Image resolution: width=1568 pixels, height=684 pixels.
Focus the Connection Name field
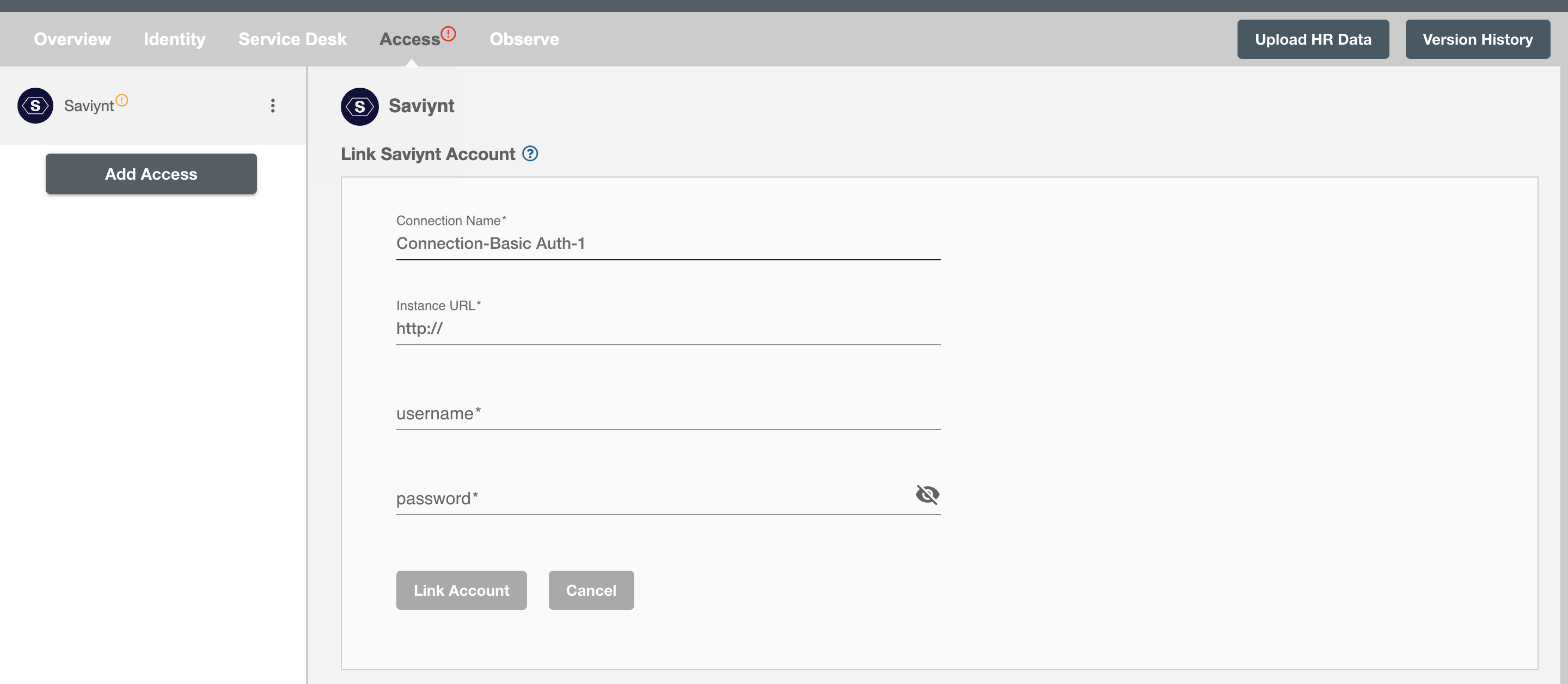[x=669, y=243]
